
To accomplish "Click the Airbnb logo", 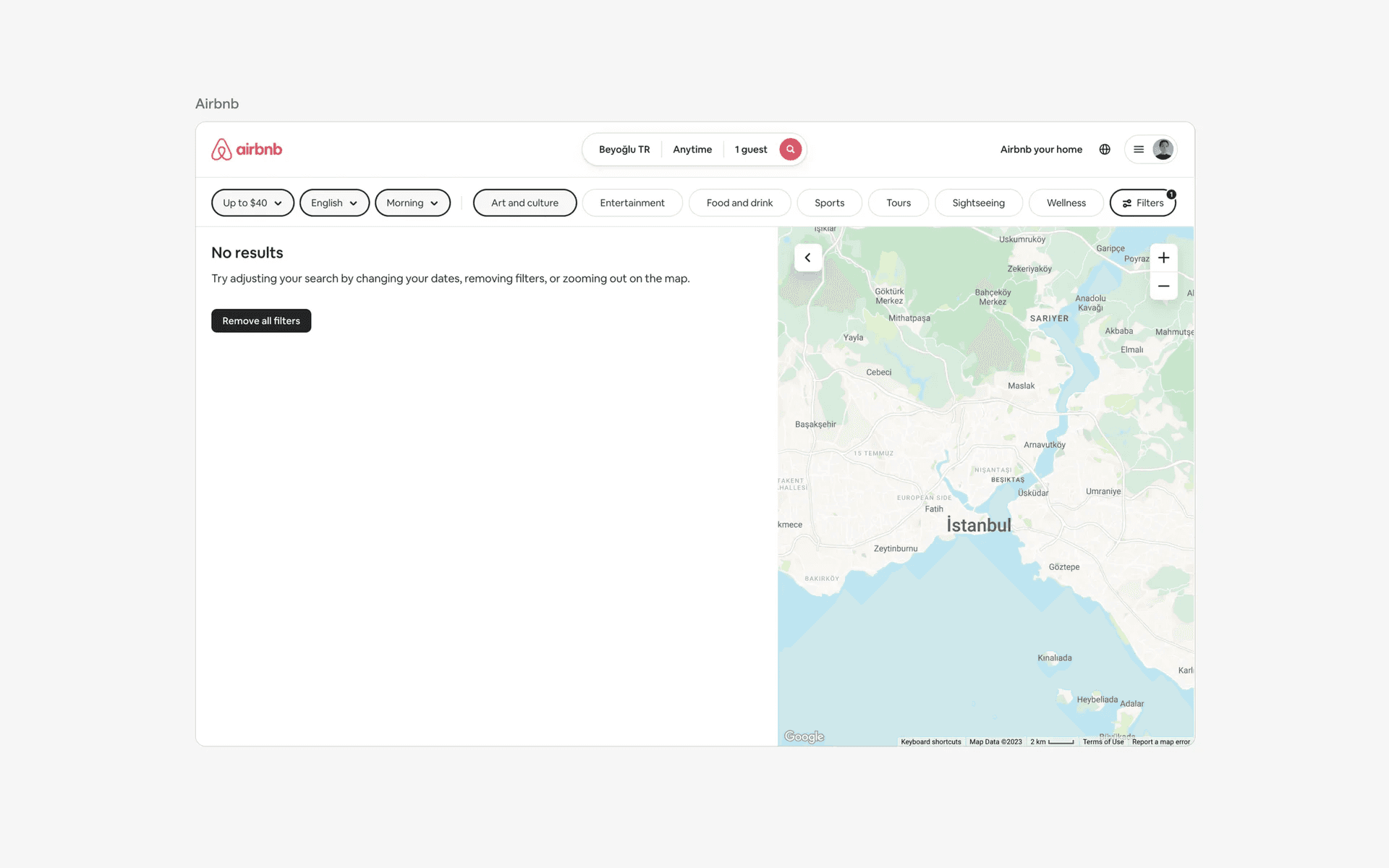I will tap(247, 150).
